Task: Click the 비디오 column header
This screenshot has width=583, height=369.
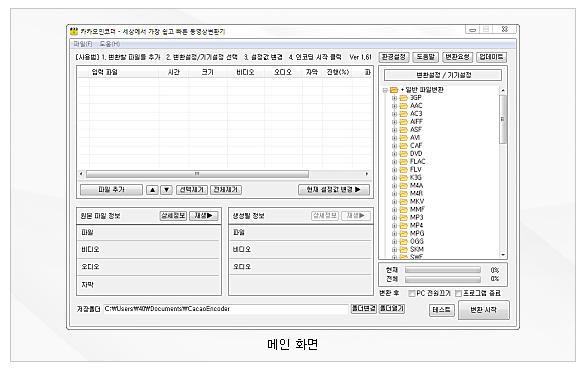Action: point(245,72)
